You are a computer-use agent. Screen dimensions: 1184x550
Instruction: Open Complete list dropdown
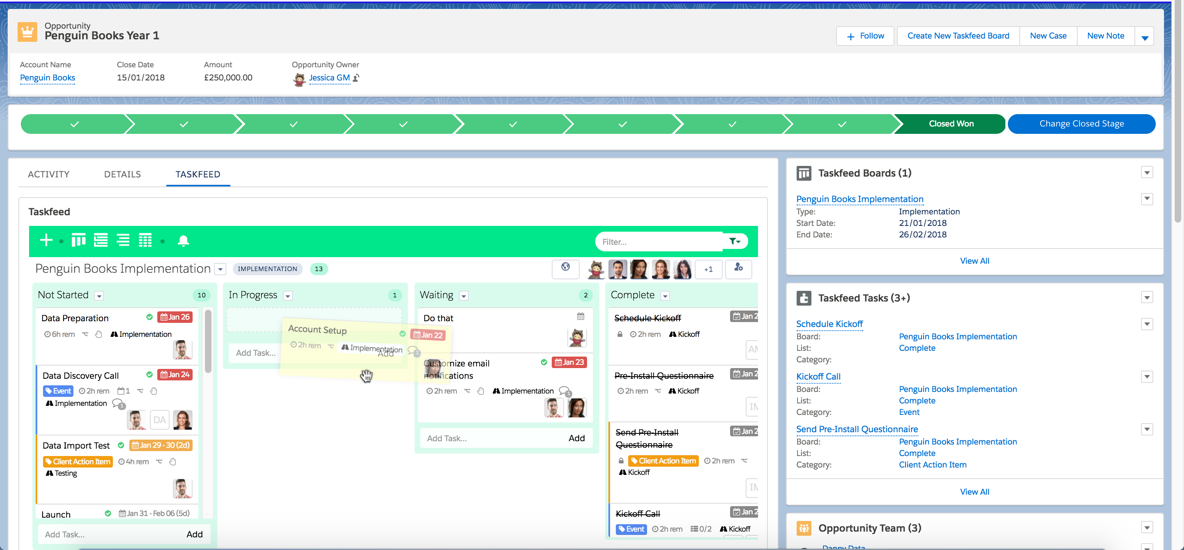point(665,295)
